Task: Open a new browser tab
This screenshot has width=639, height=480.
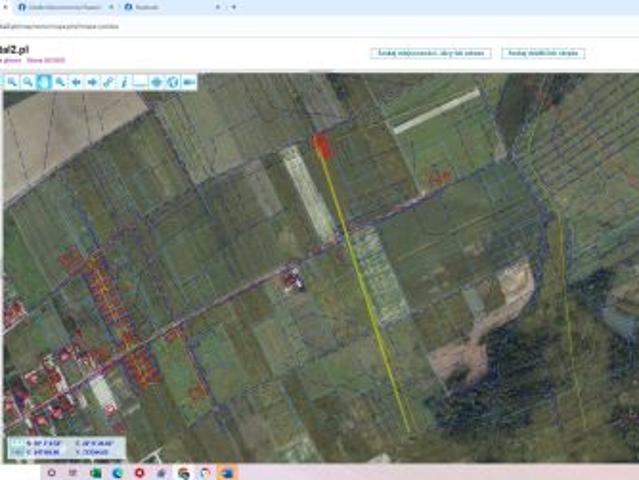Action: pos(234,7)
